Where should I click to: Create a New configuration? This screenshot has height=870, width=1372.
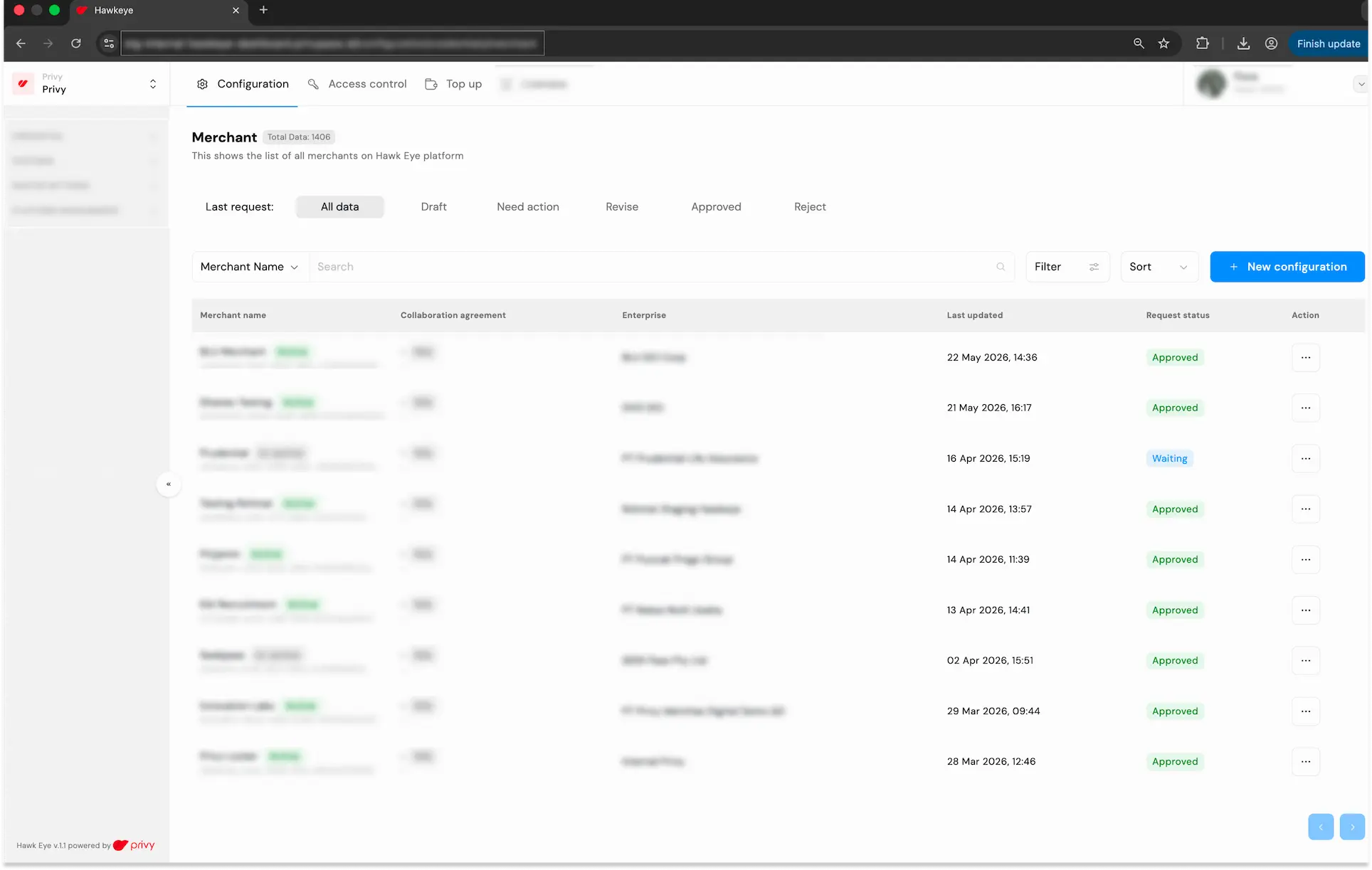coord(1287,267)
